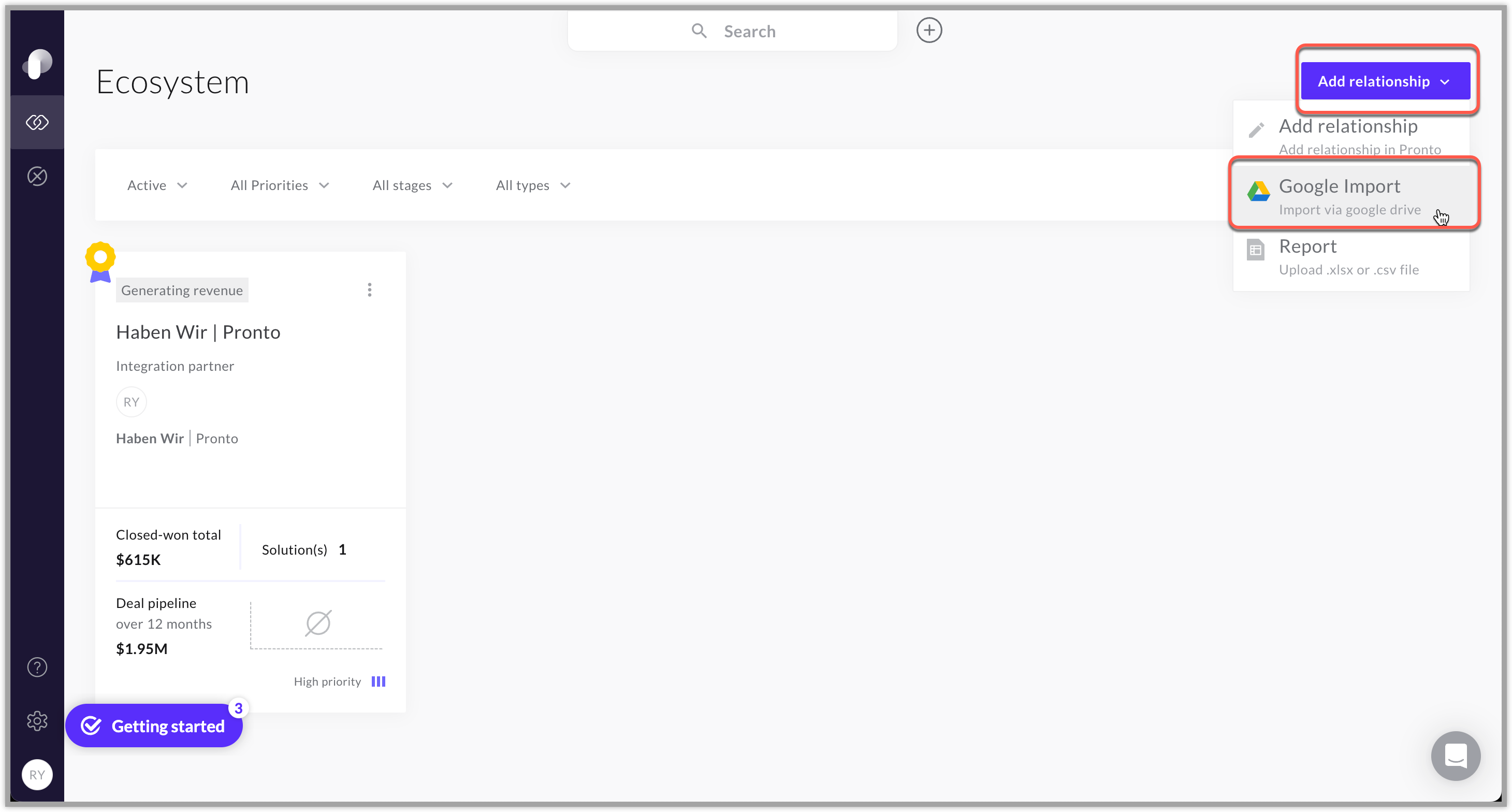Screen dimensions: 1512x812
Task: Open the three-dot menu on Haben Wir card
Action: pyautogui.click(x=369, y=290)
